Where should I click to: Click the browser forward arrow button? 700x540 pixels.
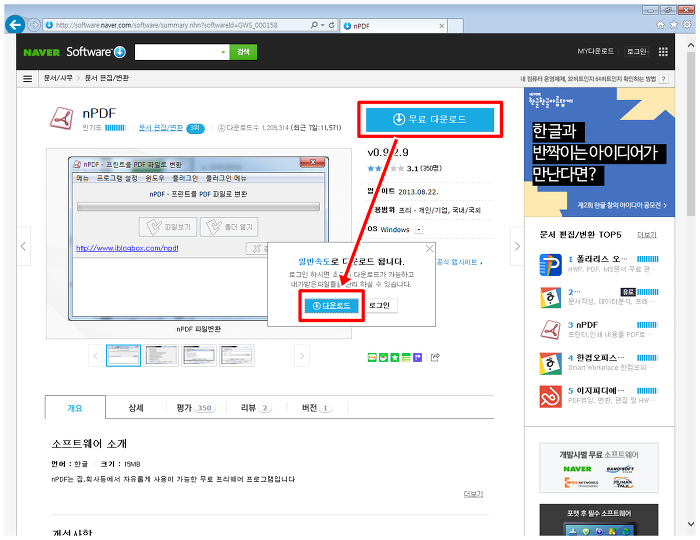pos(33,25)
